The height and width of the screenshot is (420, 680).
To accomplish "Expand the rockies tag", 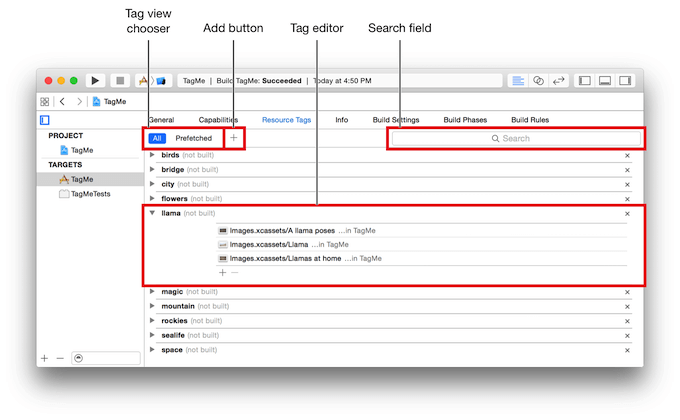I will click(x=152, y=321).
